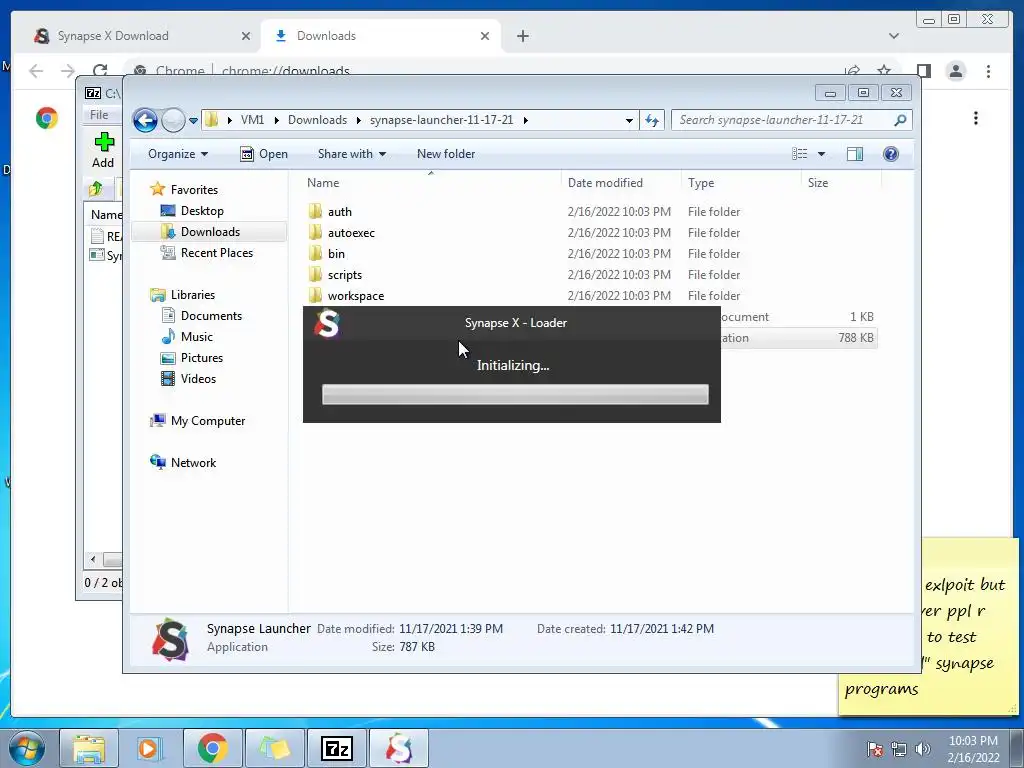
Task: Select the auth folder
Action: [x=340, y=212]
